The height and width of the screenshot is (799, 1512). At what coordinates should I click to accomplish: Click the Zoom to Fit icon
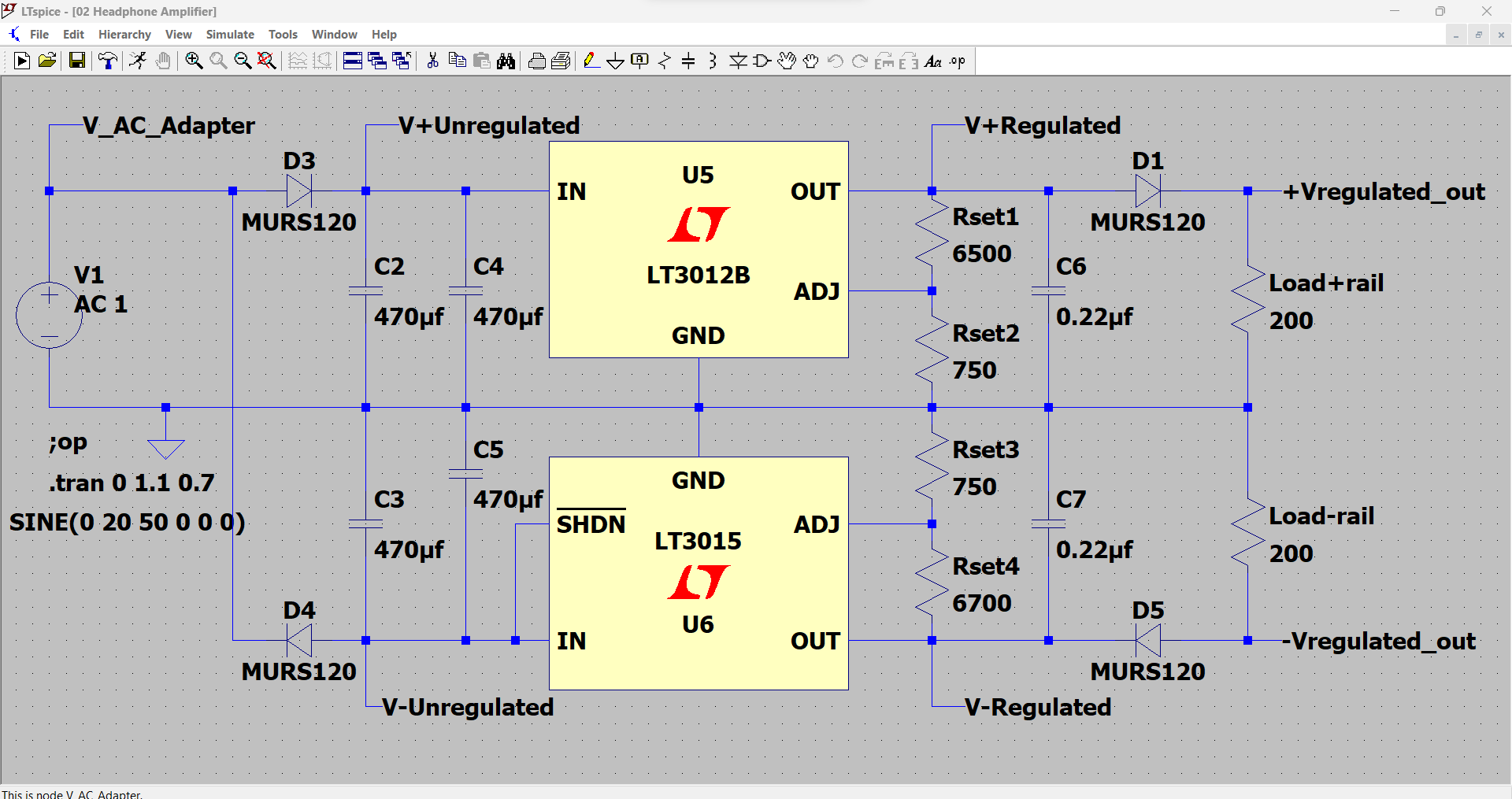click(x=267, y=61)
